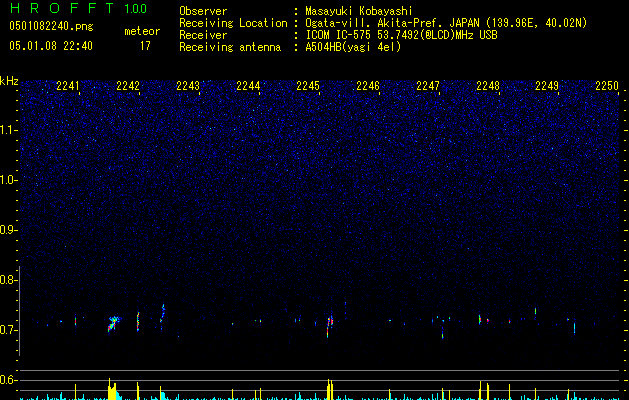
Task: Click the date 05.01.08 22:40
Action: pyautogui.click(x=51, y=46)
